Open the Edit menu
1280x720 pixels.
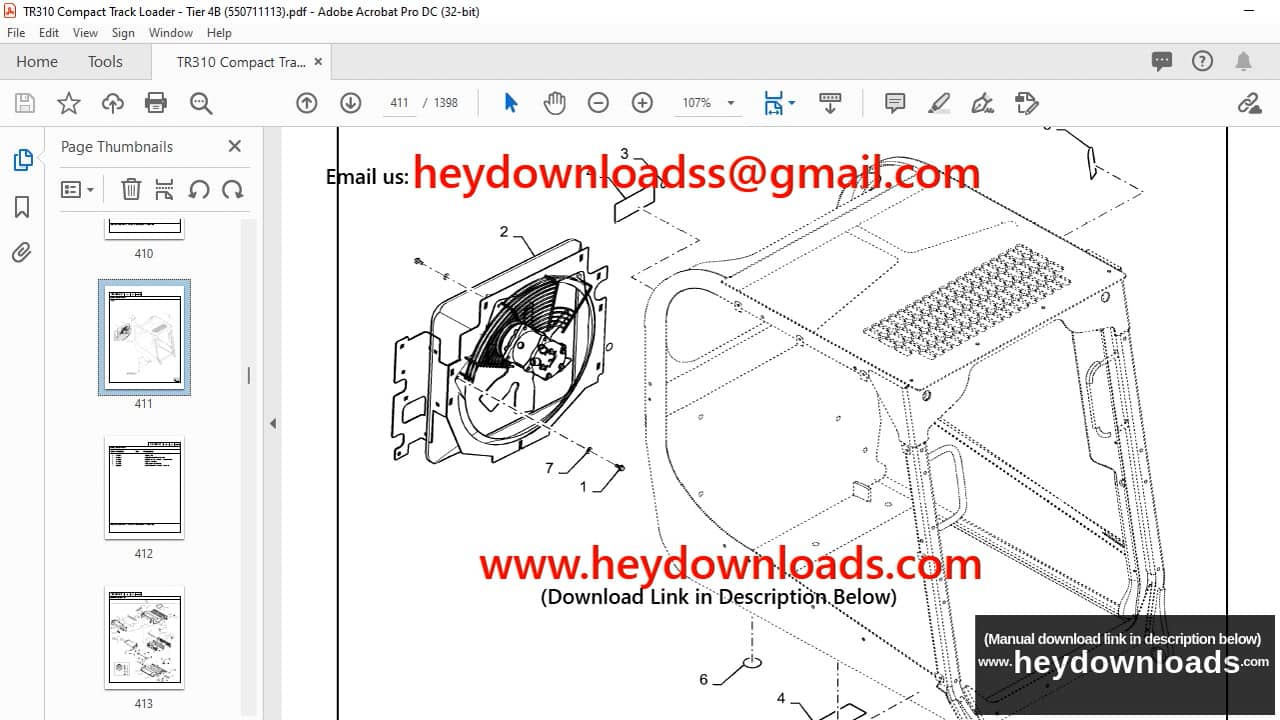coord(49,33)
